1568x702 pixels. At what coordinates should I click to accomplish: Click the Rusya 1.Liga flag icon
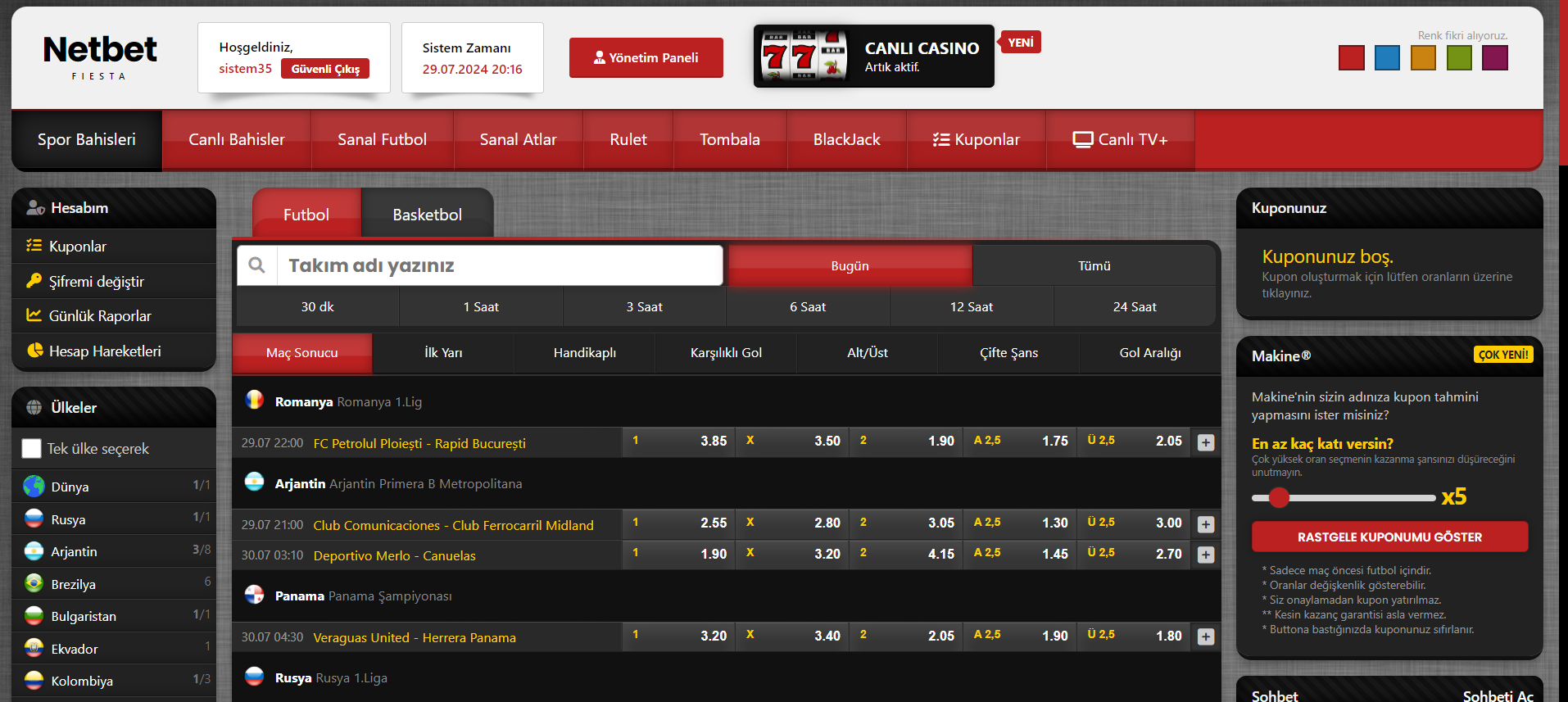click(255, 676)
